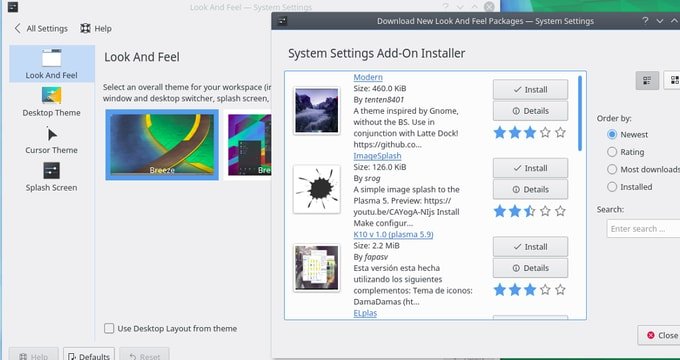Screen dimensions: 680x360
Task: Open the Desktop Theme sidebar category
Action: pyautogui.click(x=52, y=102)
